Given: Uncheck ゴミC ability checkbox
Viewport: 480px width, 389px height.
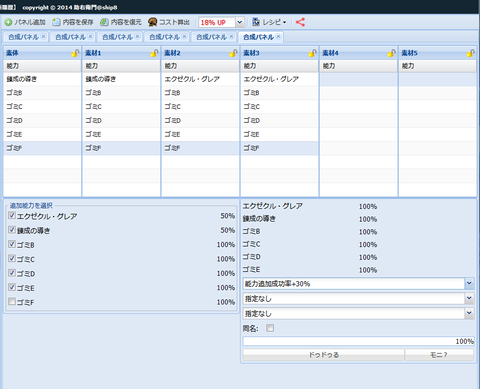Looking at the screenshot, I should [x=12, y=258].
